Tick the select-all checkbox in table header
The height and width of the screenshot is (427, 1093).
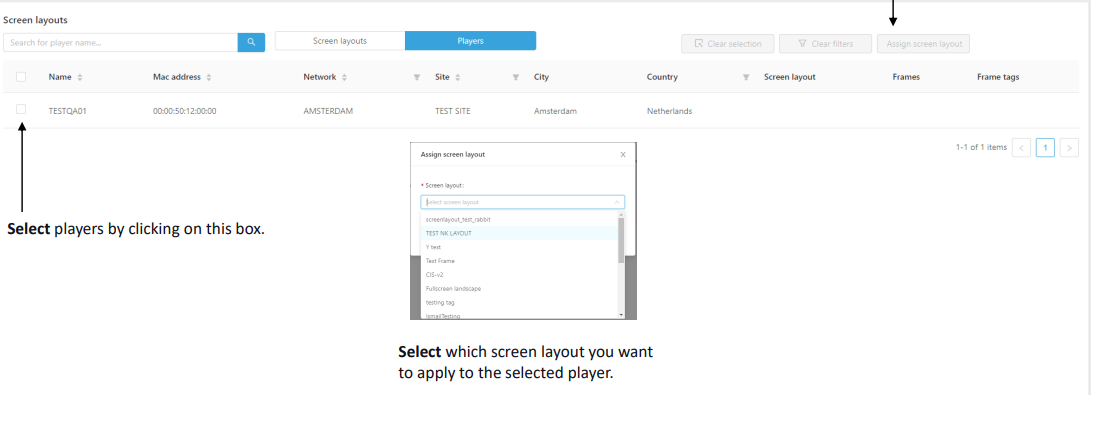[21, 77]
